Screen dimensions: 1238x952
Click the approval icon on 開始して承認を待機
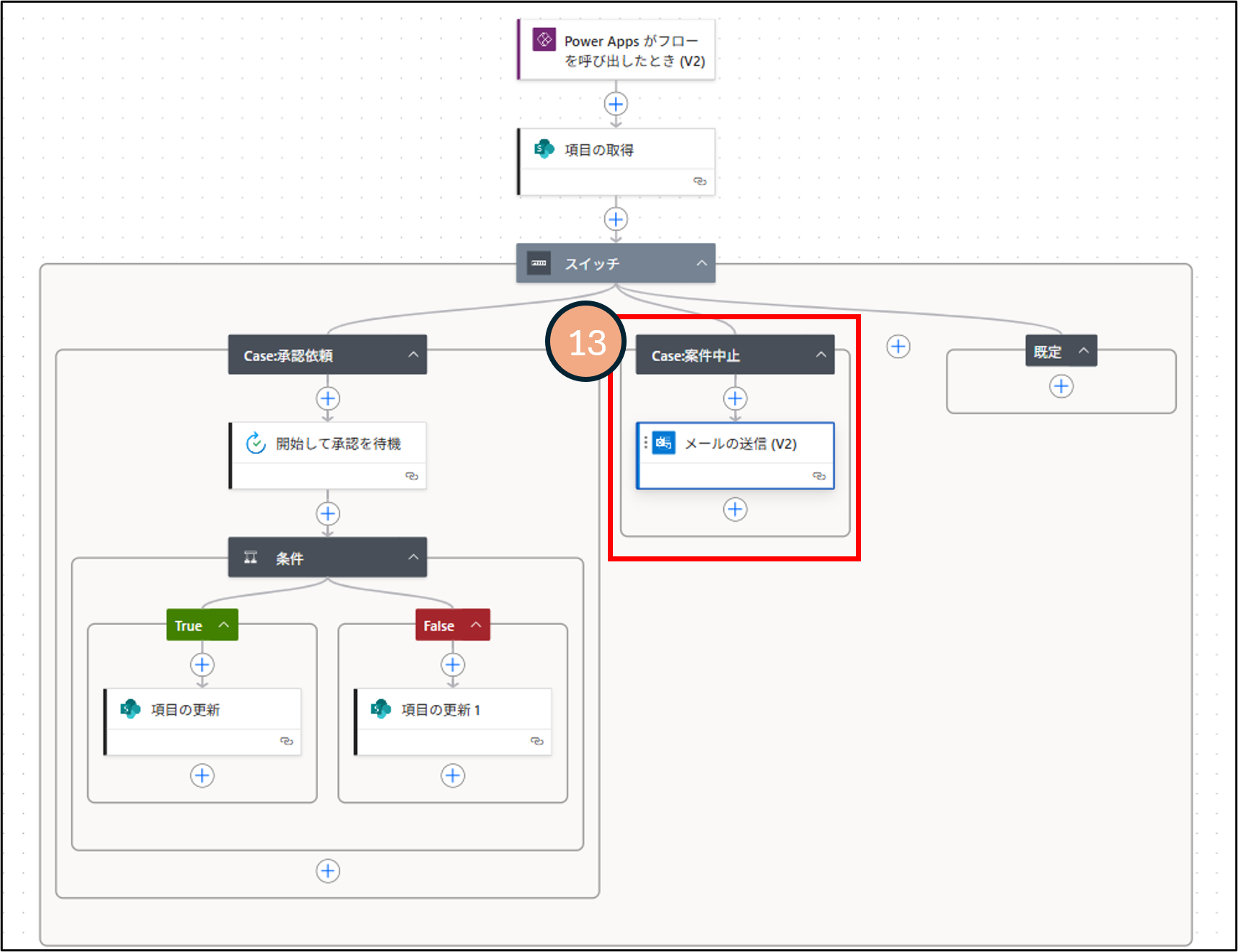tap(256, 443)
